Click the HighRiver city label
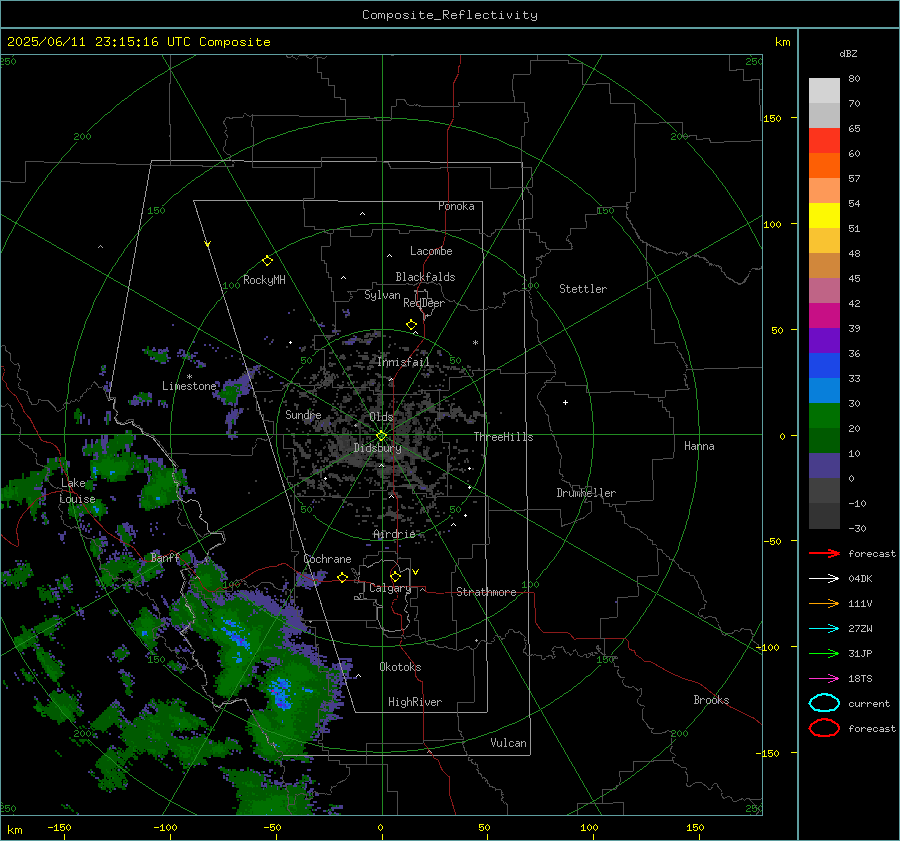 tap(415, 702)
